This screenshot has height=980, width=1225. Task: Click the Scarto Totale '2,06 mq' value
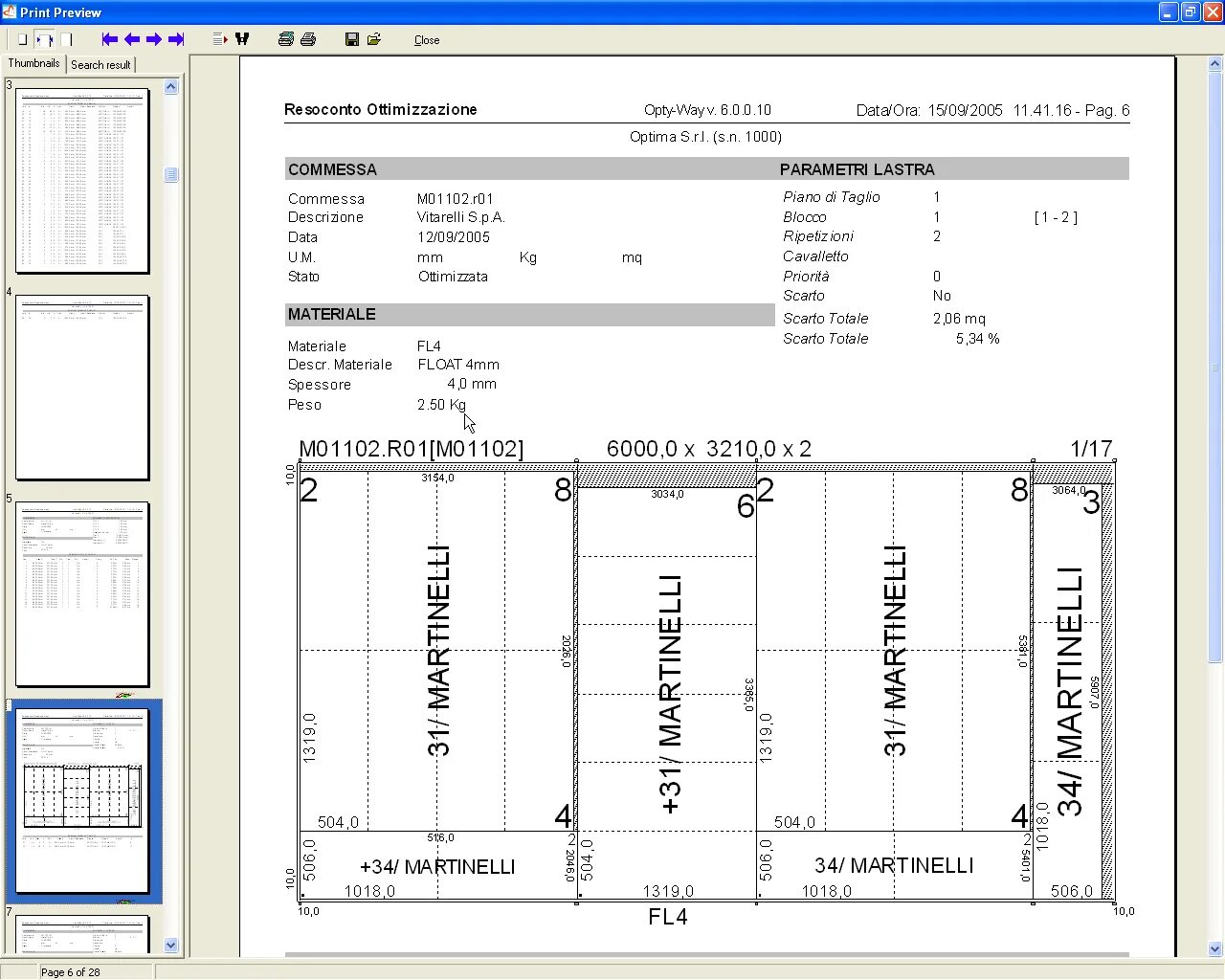959,319
